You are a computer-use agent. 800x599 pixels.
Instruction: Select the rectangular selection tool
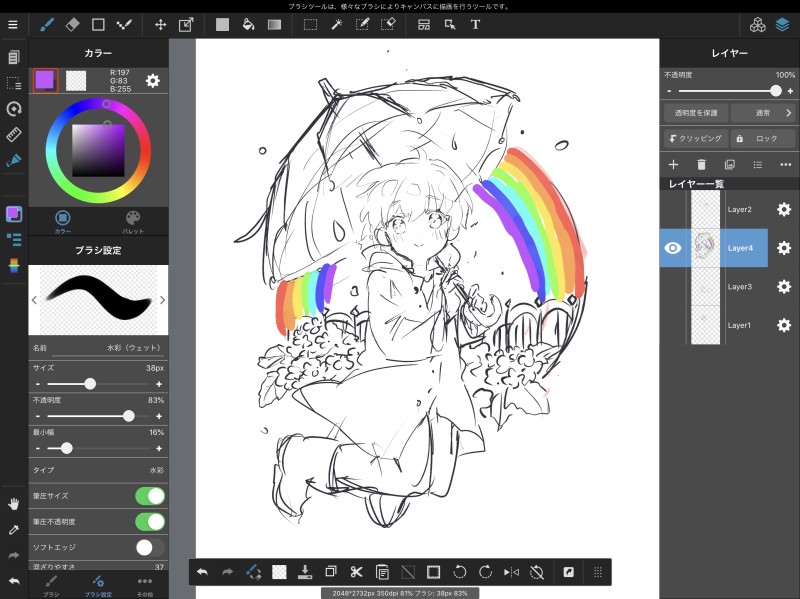(x=310, y=24)
